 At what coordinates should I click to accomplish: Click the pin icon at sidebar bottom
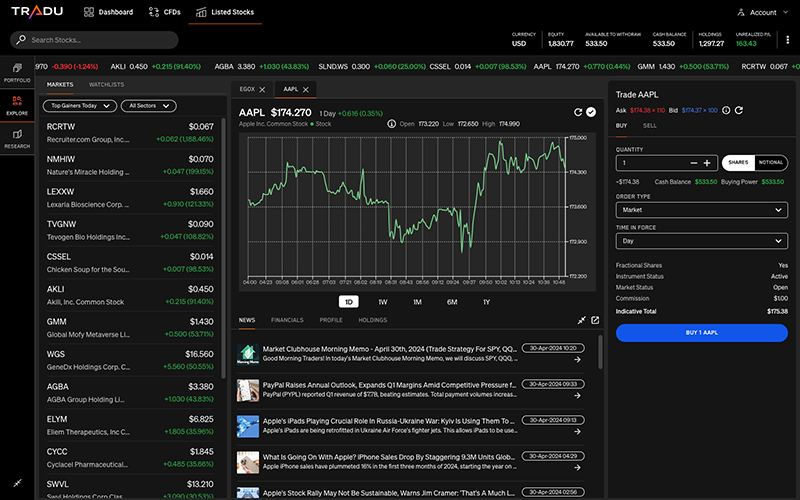(x=17, y=483)
